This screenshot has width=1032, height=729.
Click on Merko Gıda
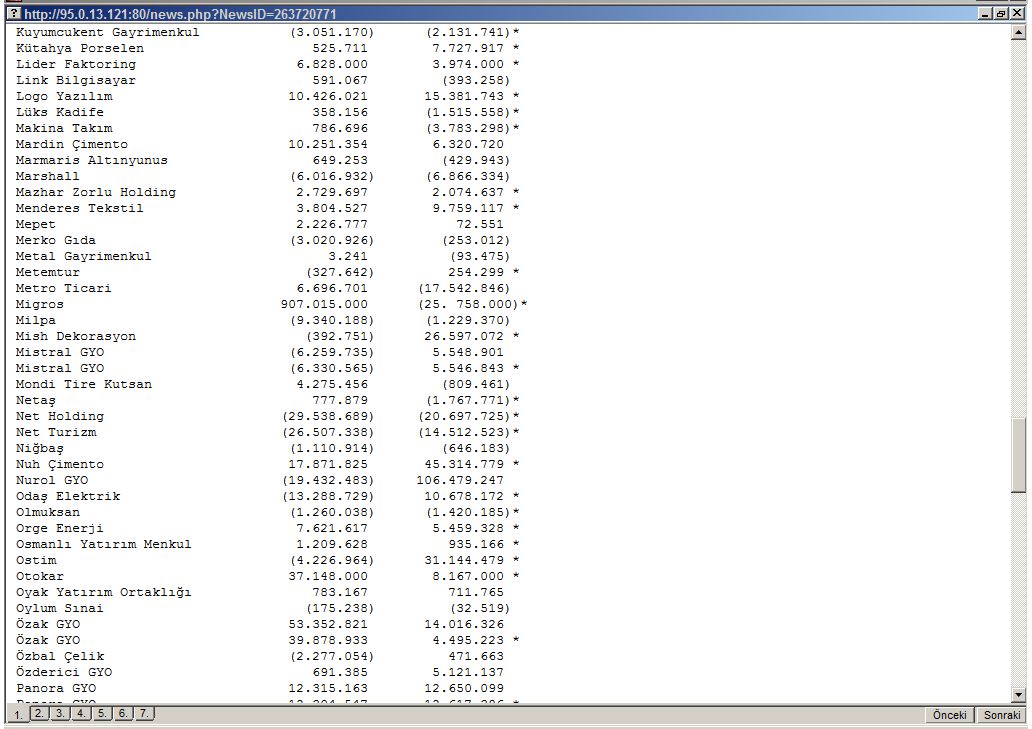[x=56, y=240]
